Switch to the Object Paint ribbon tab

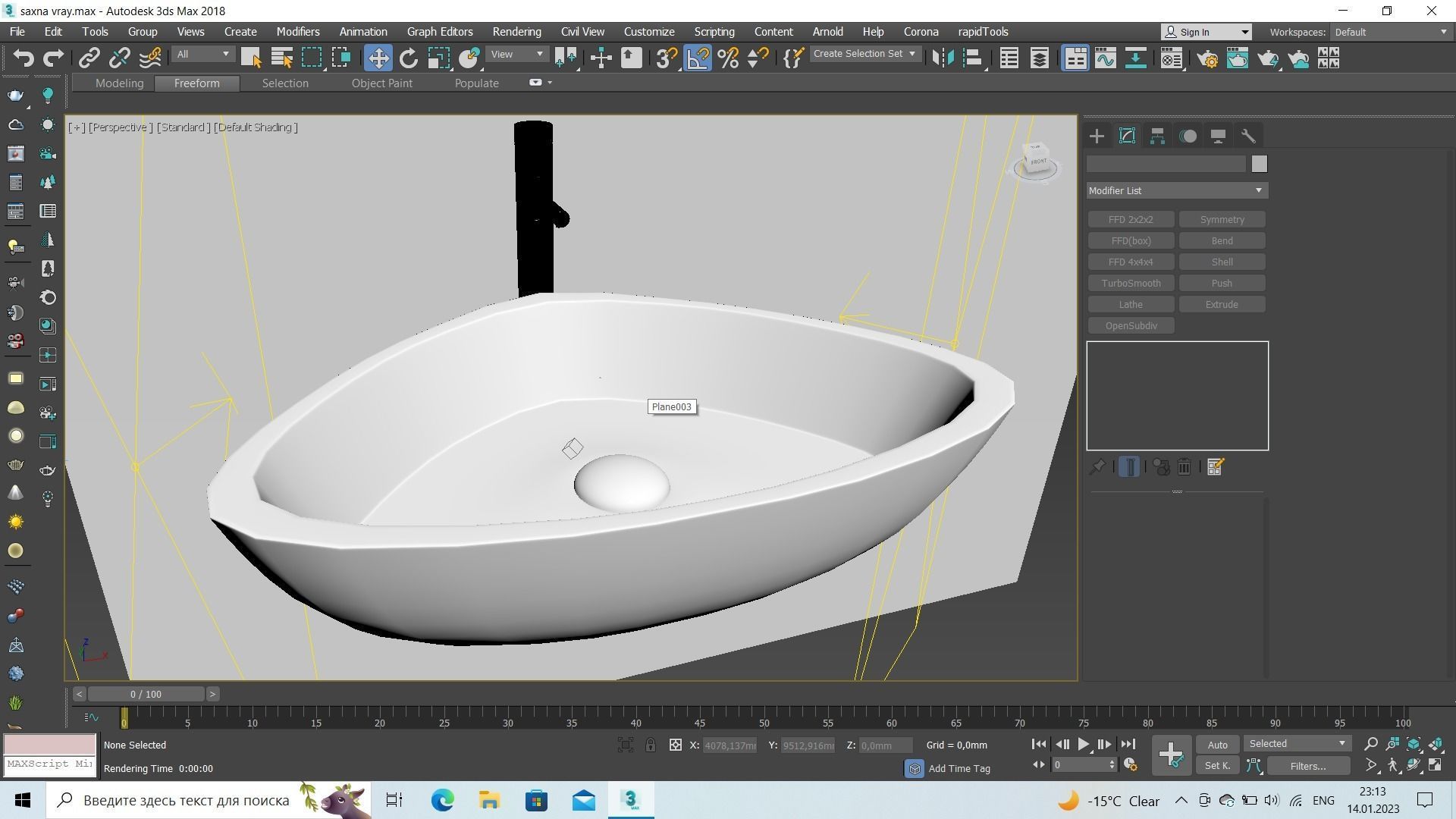pyautogui.click(x=381, y=83)
